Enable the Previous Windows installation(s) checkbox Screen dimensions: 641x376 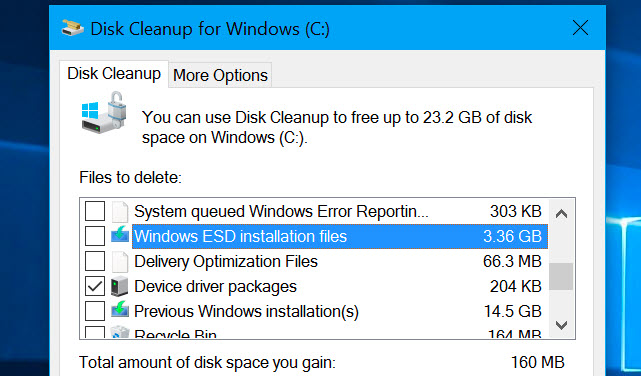tap(95, 311)
